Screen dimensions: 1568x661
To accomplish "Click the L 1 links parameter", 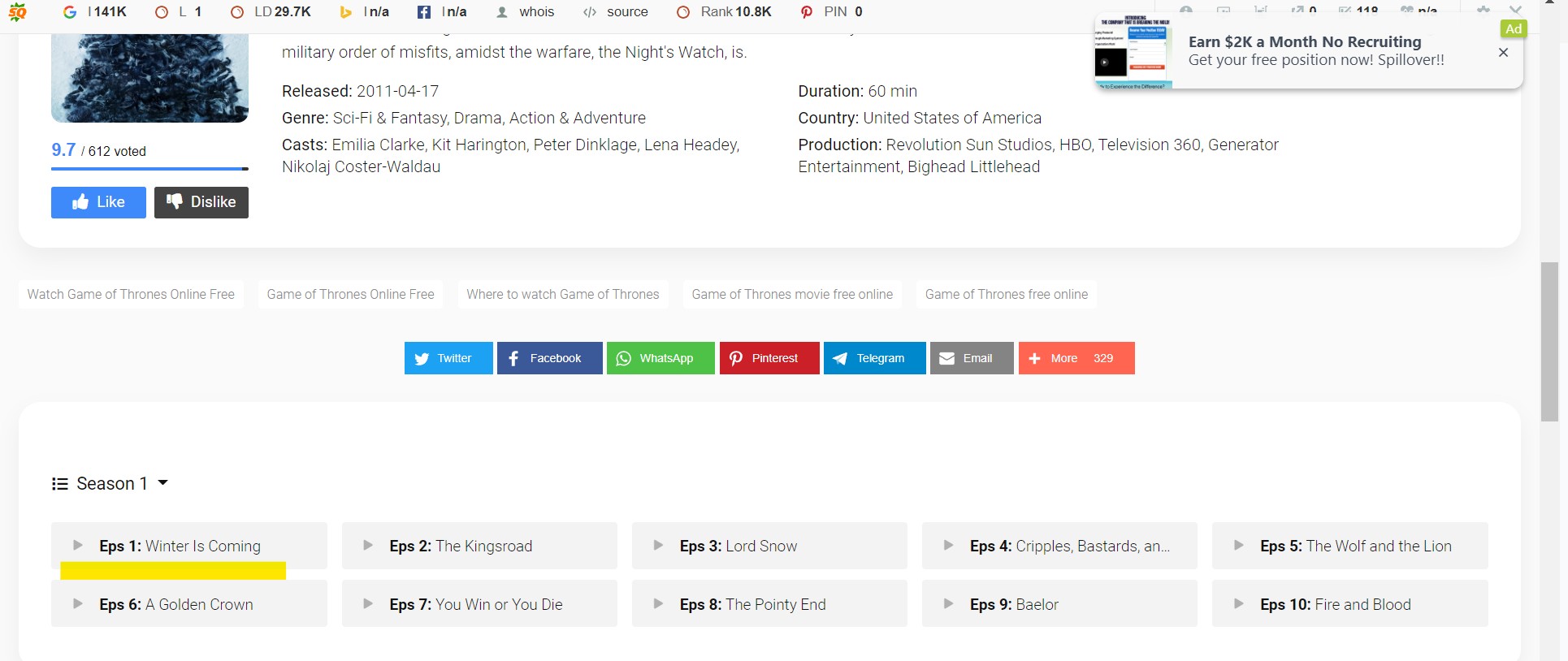I will [x=178, y=11].
